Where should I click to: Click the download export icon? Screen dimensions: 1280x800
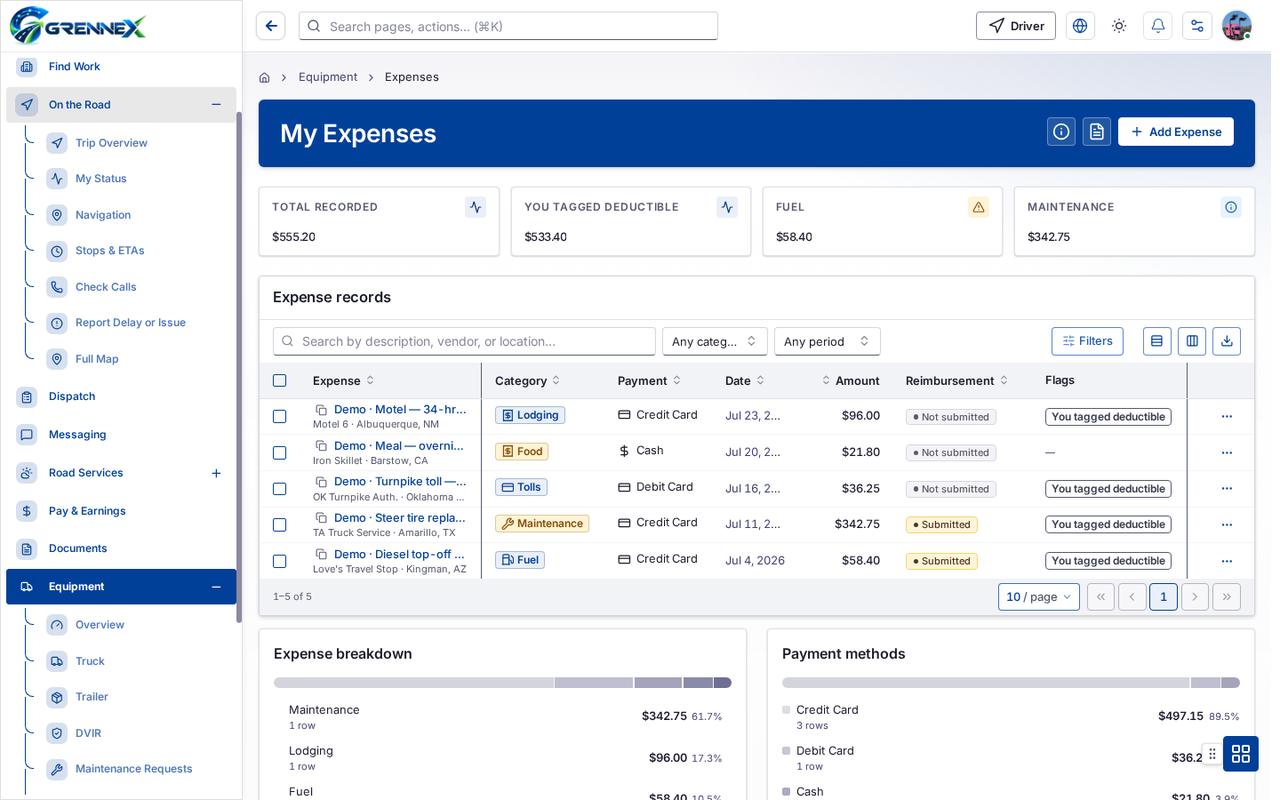(x=1227, y=341)
